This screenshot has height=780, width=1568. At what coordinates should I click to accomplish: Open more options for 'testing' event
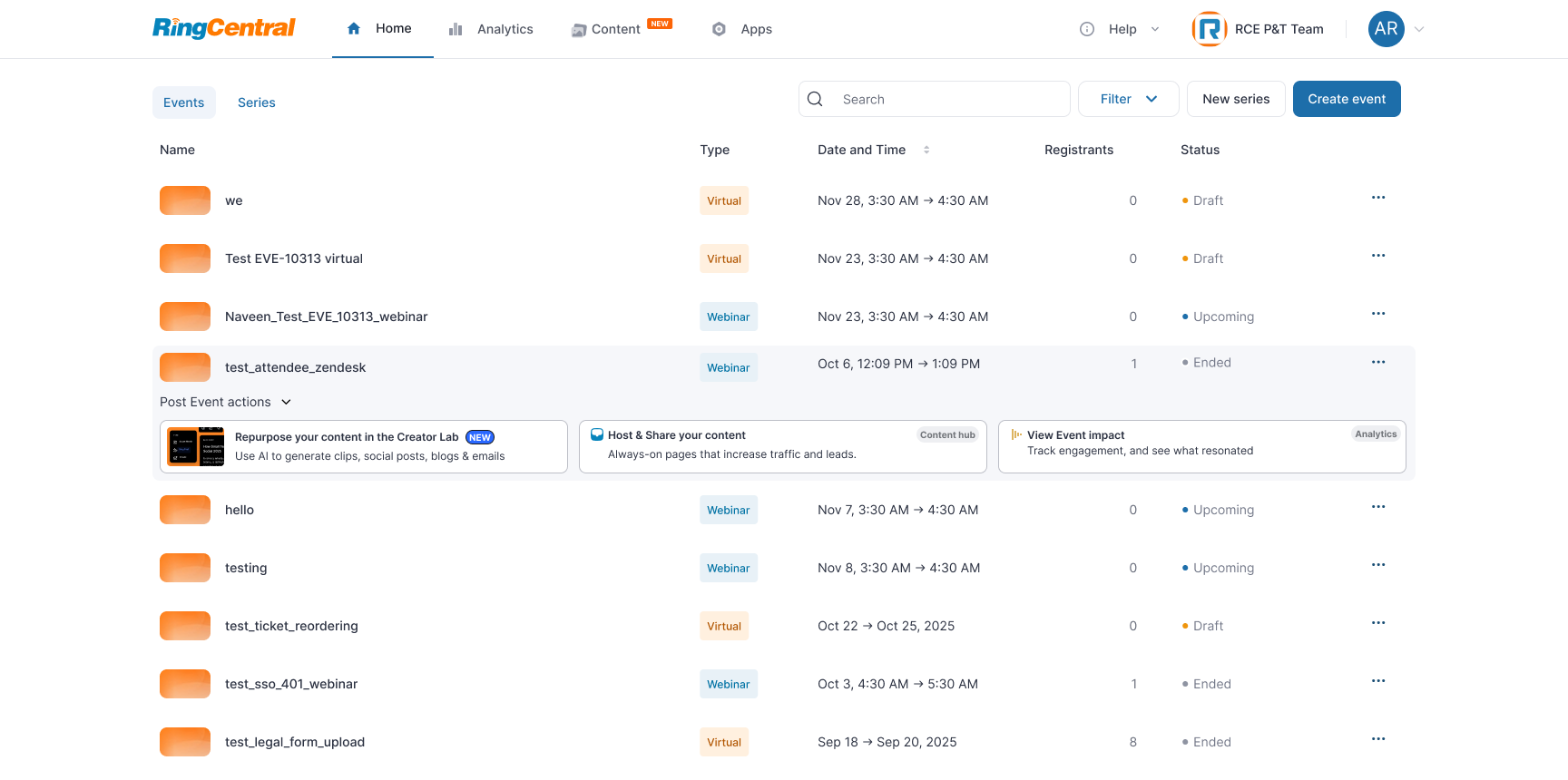(x=1378, y=565)
